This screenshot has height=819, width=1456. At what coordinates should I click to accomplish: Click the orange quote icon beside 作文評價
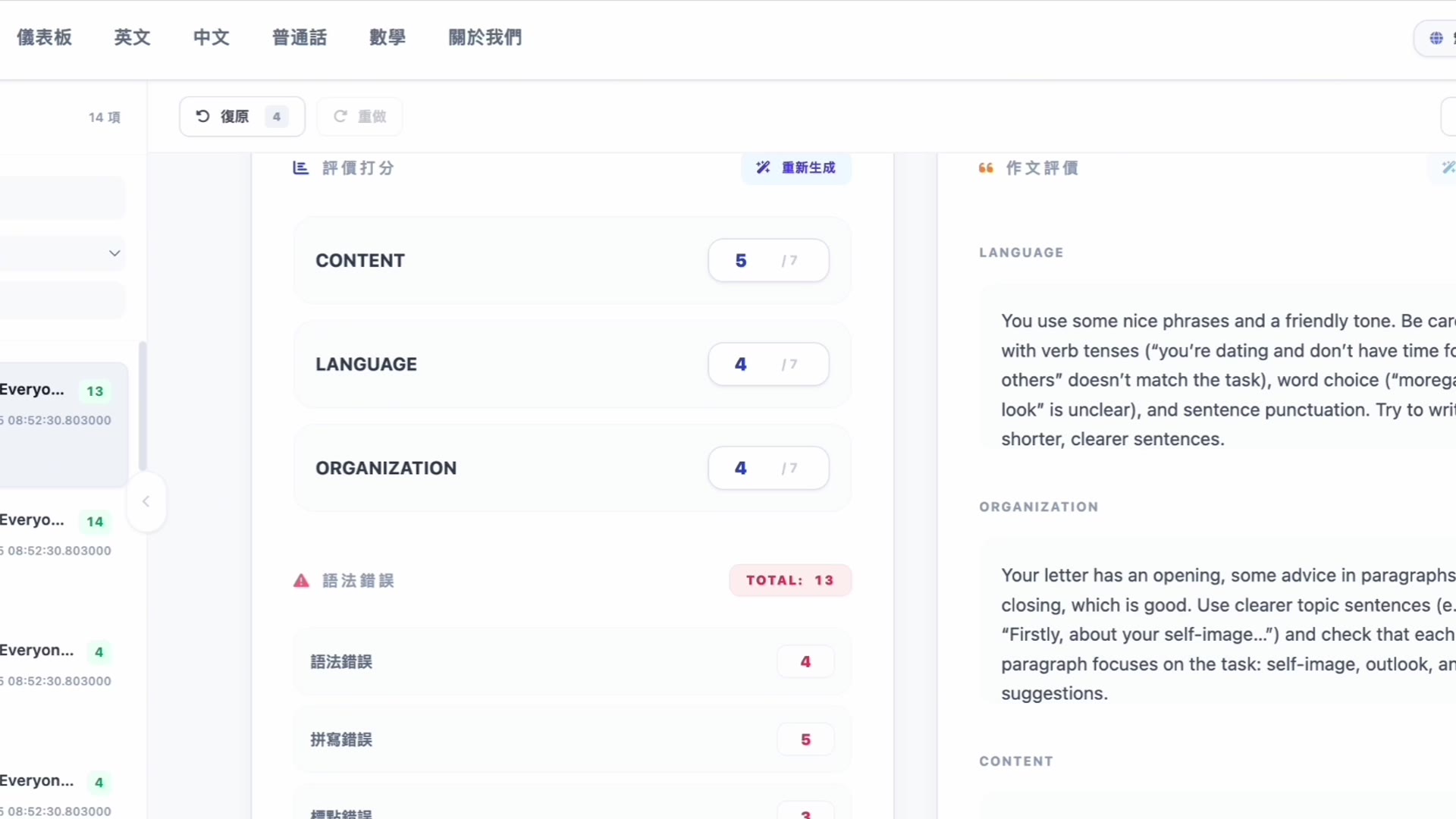point(986,168)
